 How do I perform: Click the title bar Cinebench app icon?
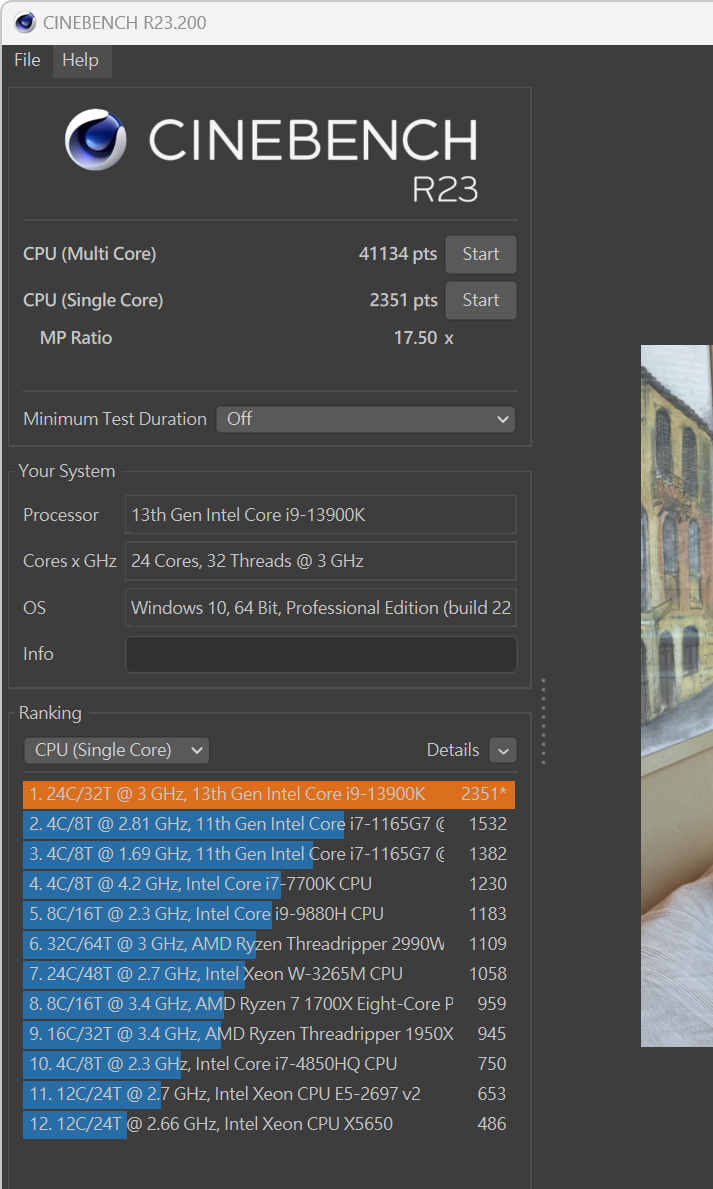point(24,22)
